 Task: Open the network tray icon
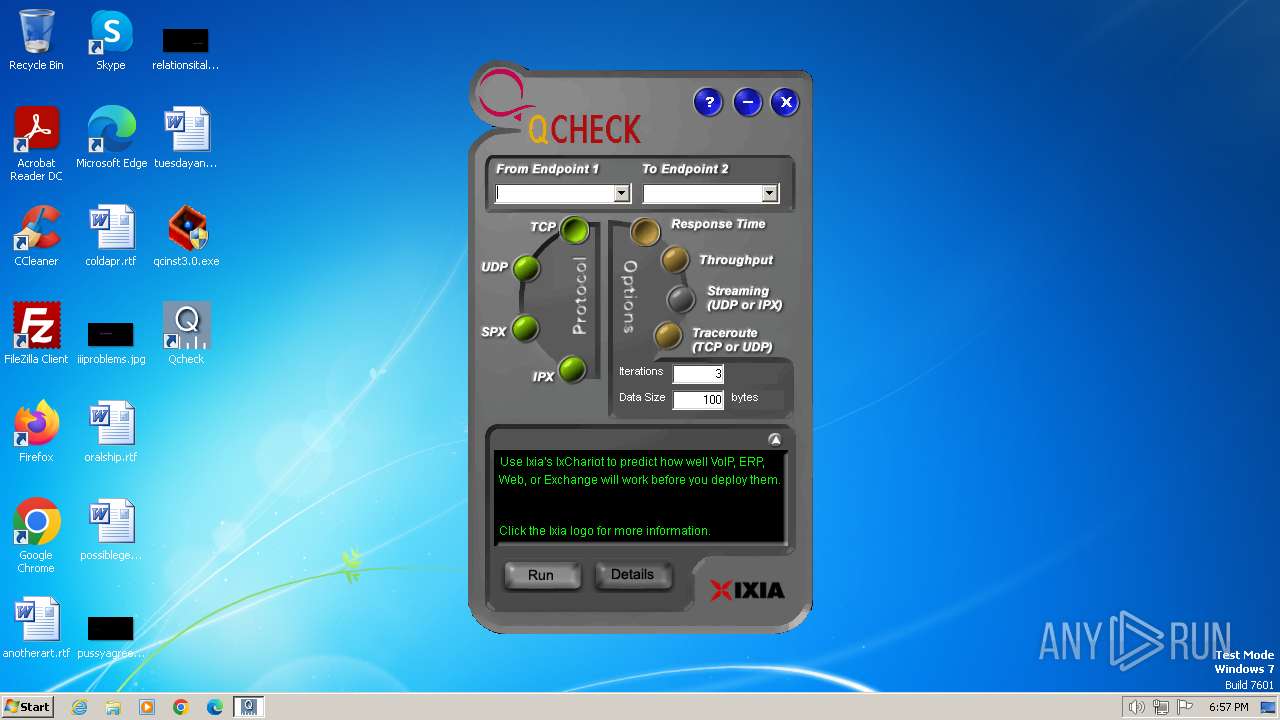click(1161, 707)
